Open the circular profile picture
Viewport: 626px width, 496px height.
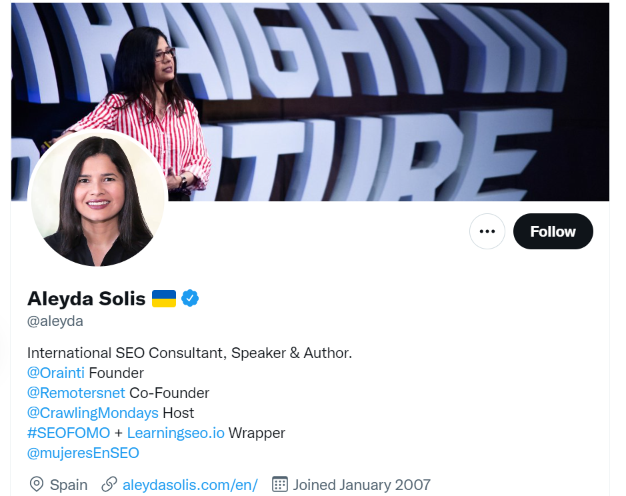pyautogui.click(x=98, y=198)
